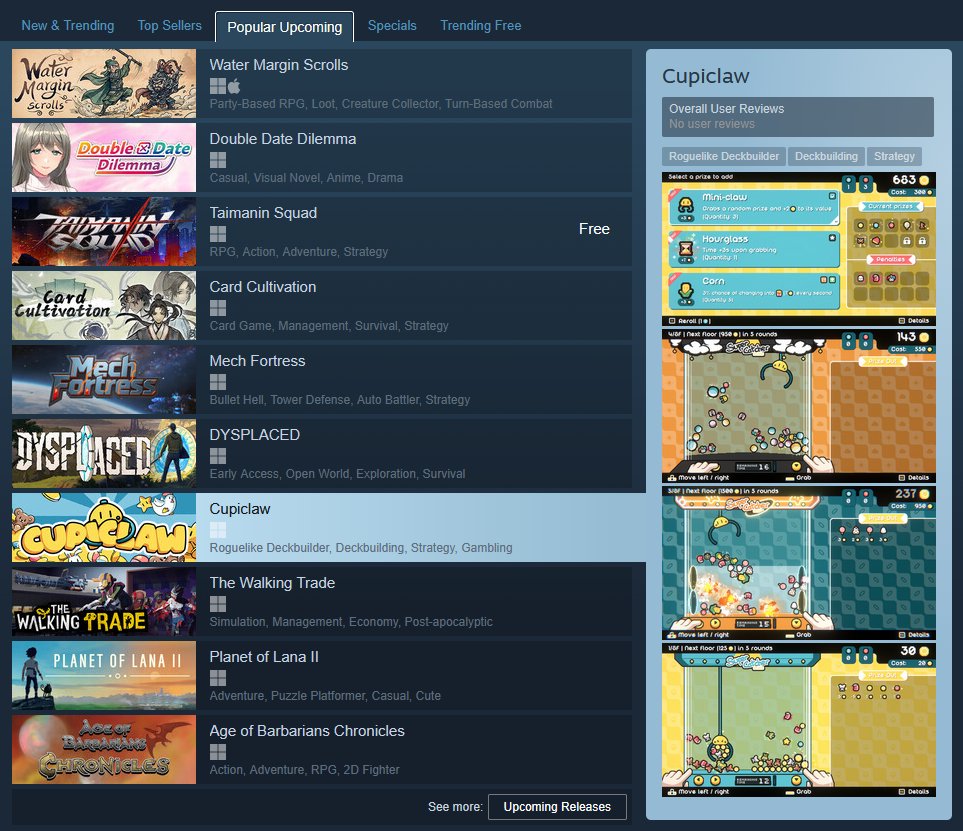963x831 pixels.
Task: Click the Windows icon under Mech Fortress
Action: [x=217, y=382]
